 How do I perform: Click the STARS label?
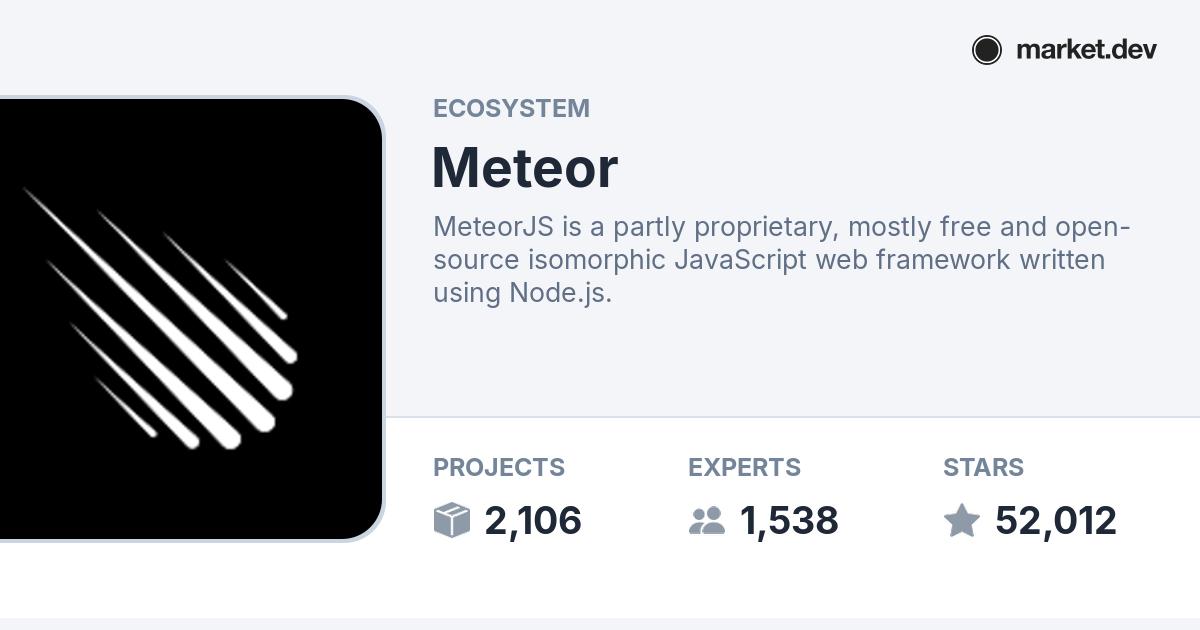983,467
